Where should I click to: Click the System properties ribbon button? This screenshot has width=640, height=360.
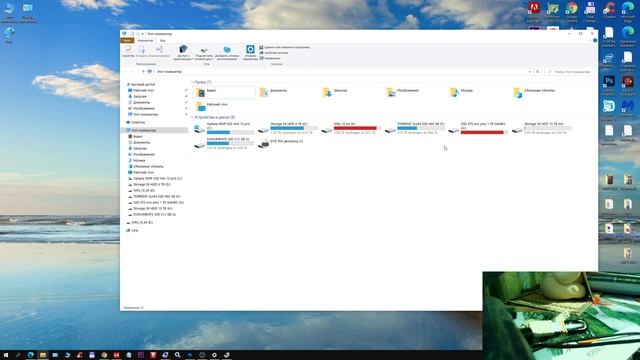pos(274,53)
